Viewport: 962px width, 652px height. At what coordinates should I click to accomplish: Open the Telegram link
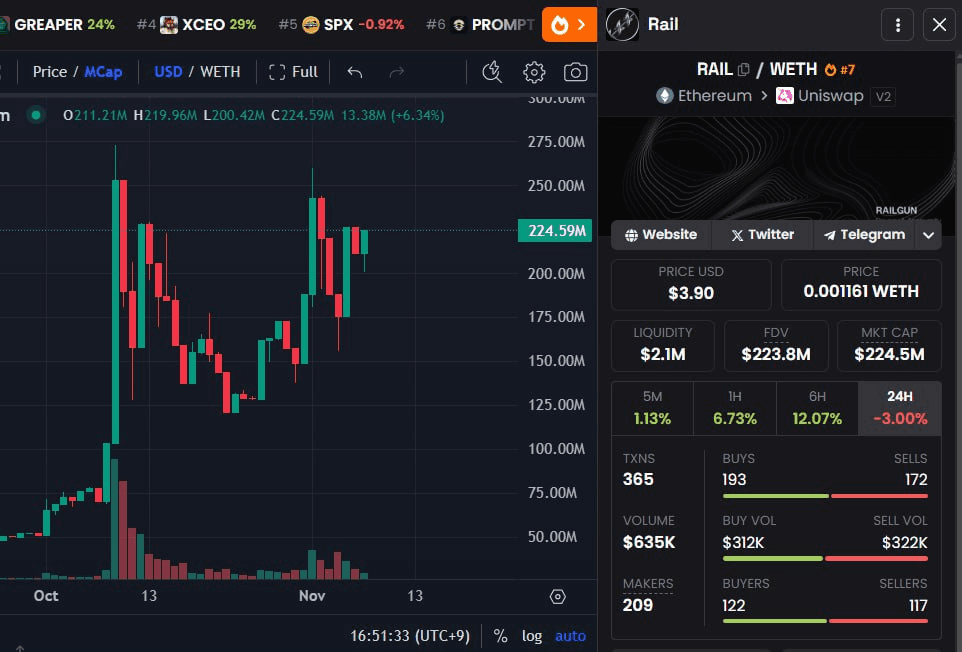[x=864, y=235]
